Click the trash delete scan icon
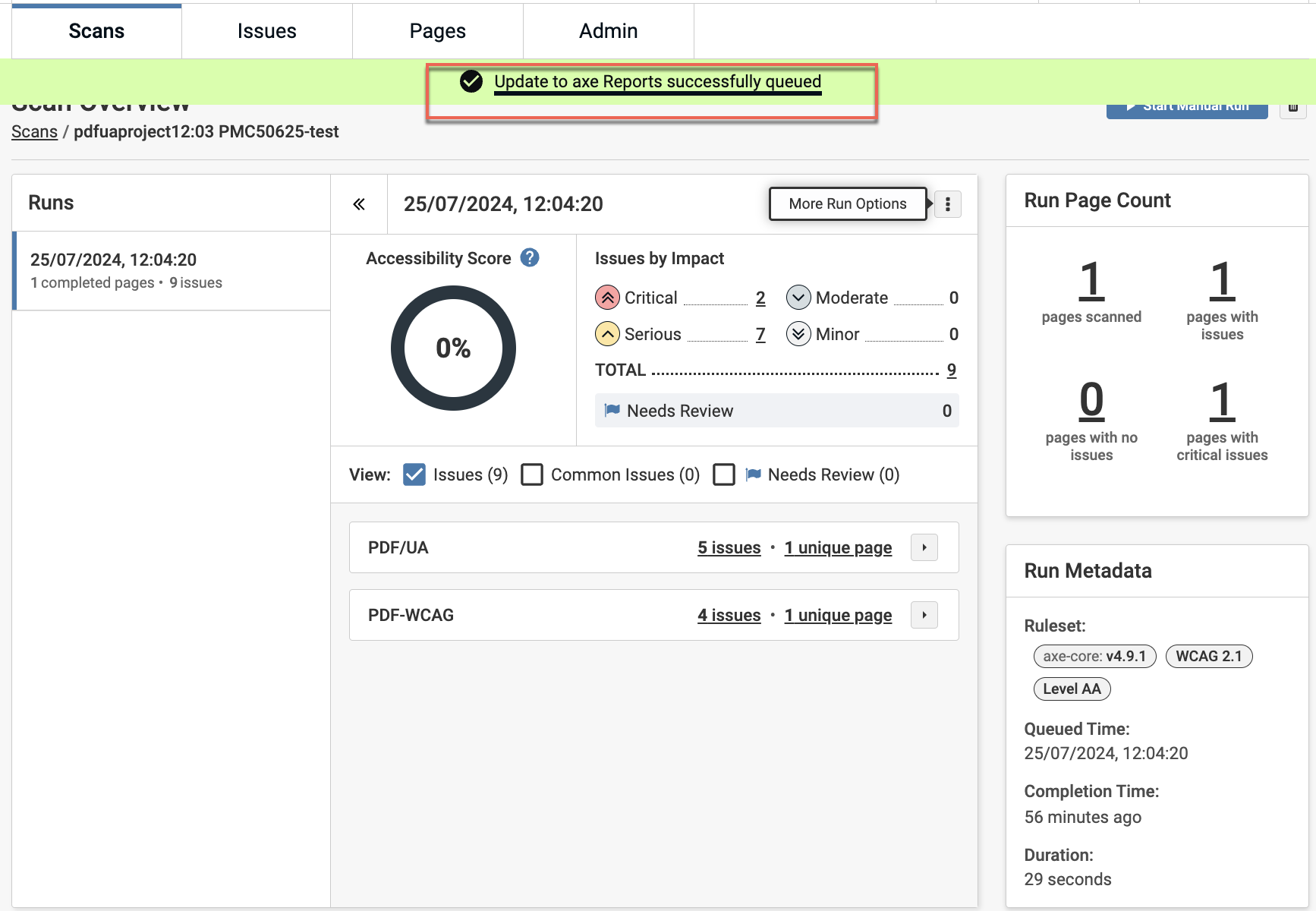This screenshot has height=911, width=1316. point(1293,107)
